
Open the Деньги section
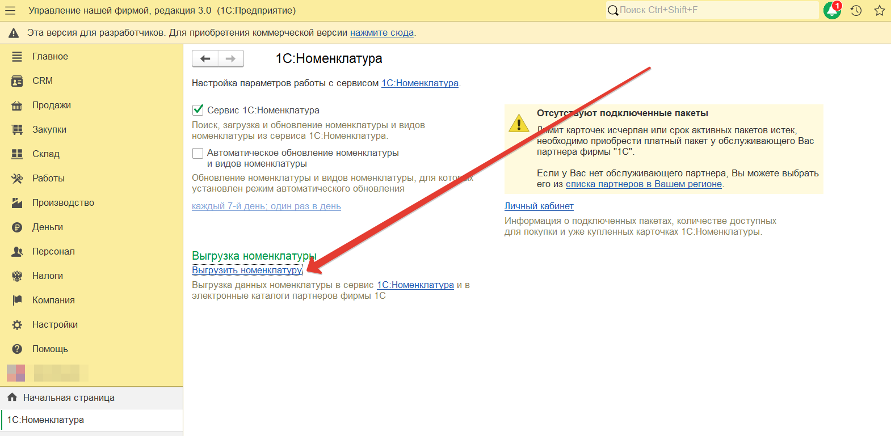(48, 227)
